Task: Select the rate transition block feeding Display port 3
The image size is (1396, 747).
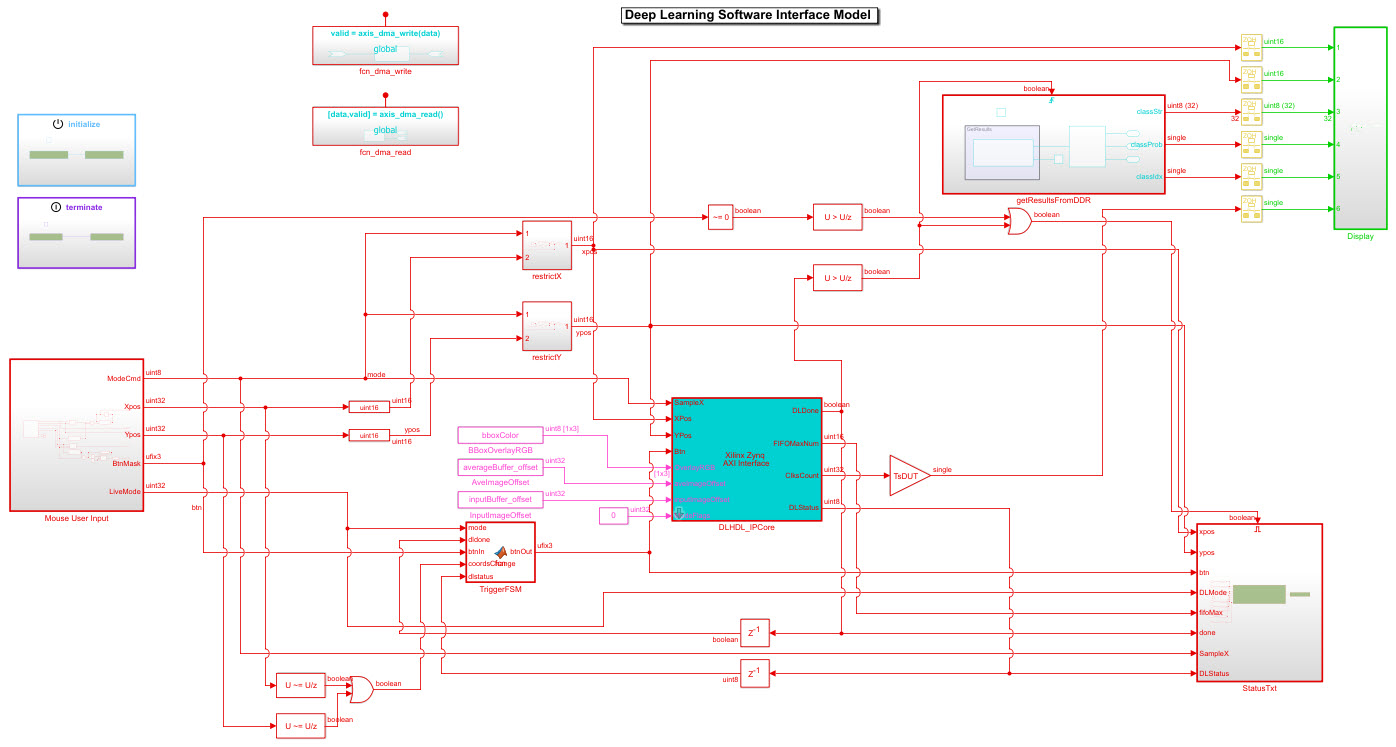Action: pyautogui.click(x=1250, y=110)
